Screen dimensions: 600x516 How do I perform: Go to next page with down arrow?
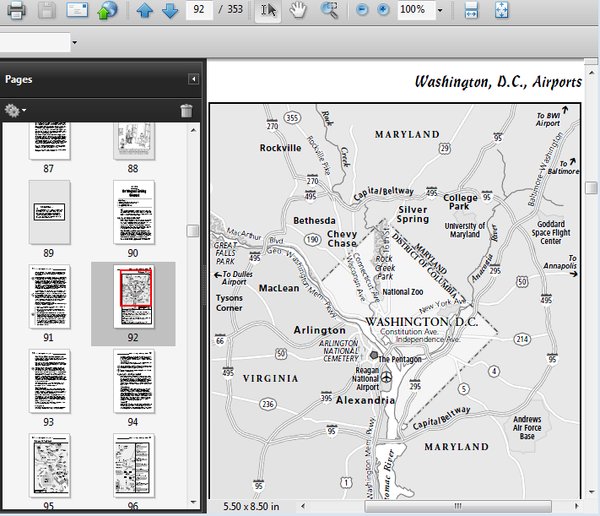click(x=170, y=11)
